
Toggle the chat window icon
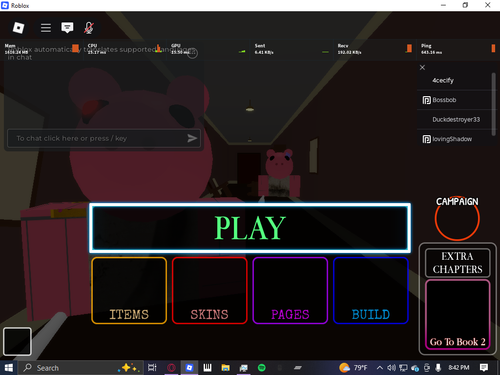[67, 28]
